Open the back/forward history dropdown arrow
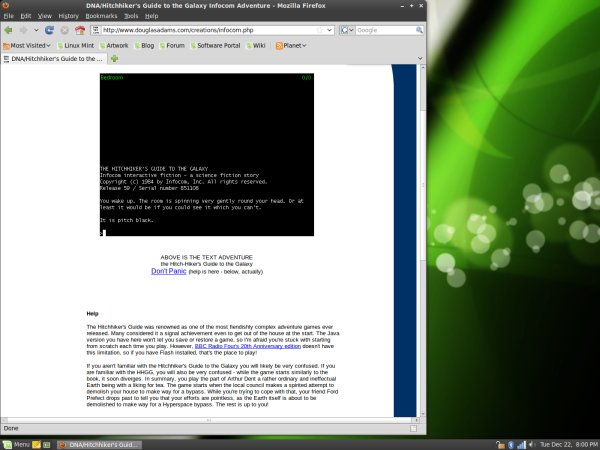Image resolution: width=600 pixels, height=450 pixels. point(36,30)
